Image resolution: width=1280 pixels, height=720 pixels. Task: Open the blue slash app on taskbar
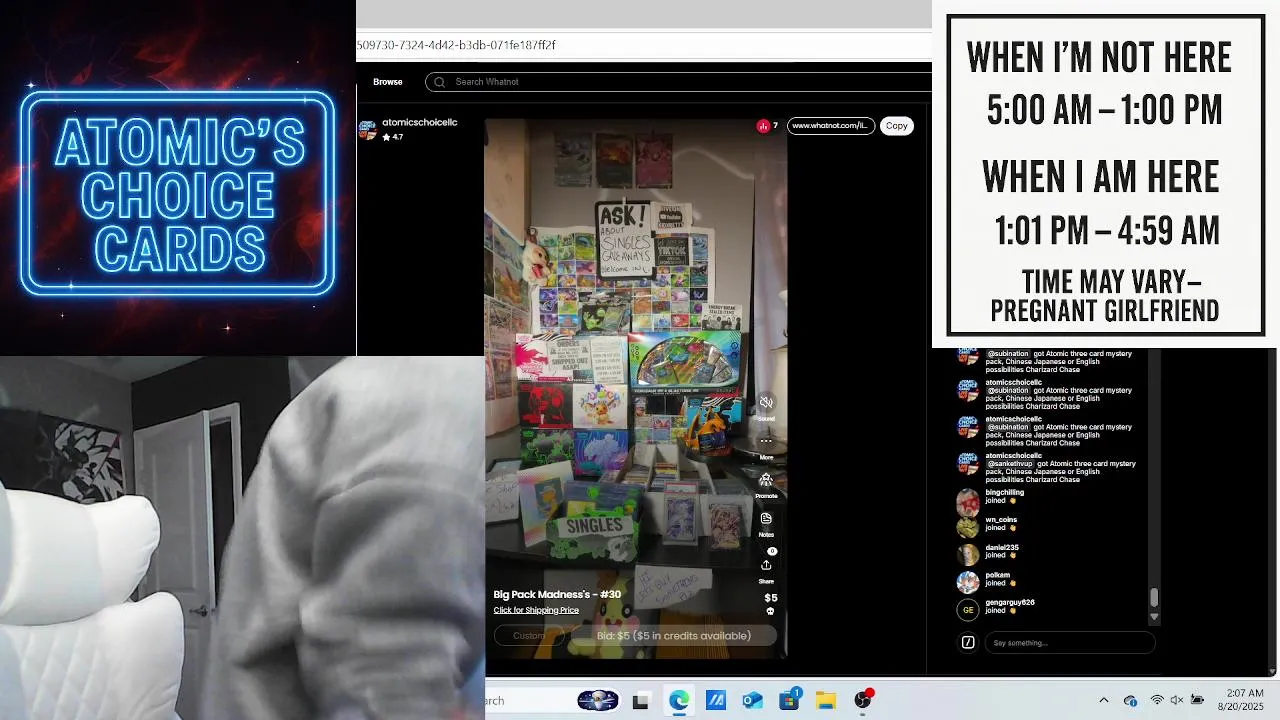click(x=716, y=701)
